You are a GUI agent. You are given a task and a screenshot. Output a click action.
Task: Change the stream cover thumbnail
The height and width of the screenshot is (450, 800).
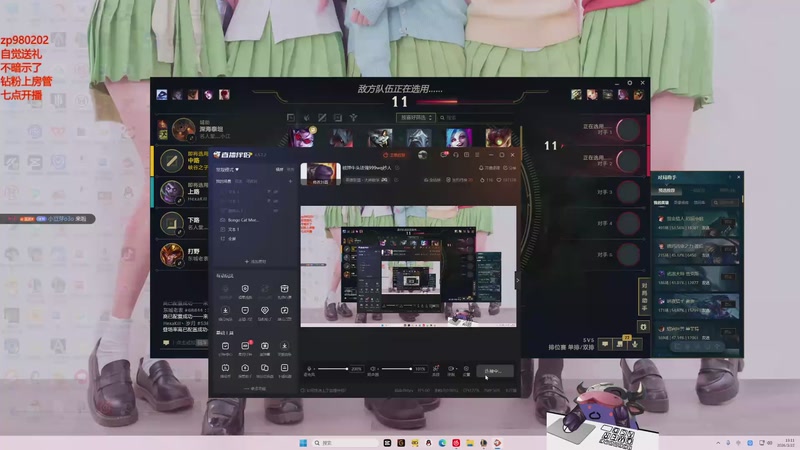click(x=320, y=174)
